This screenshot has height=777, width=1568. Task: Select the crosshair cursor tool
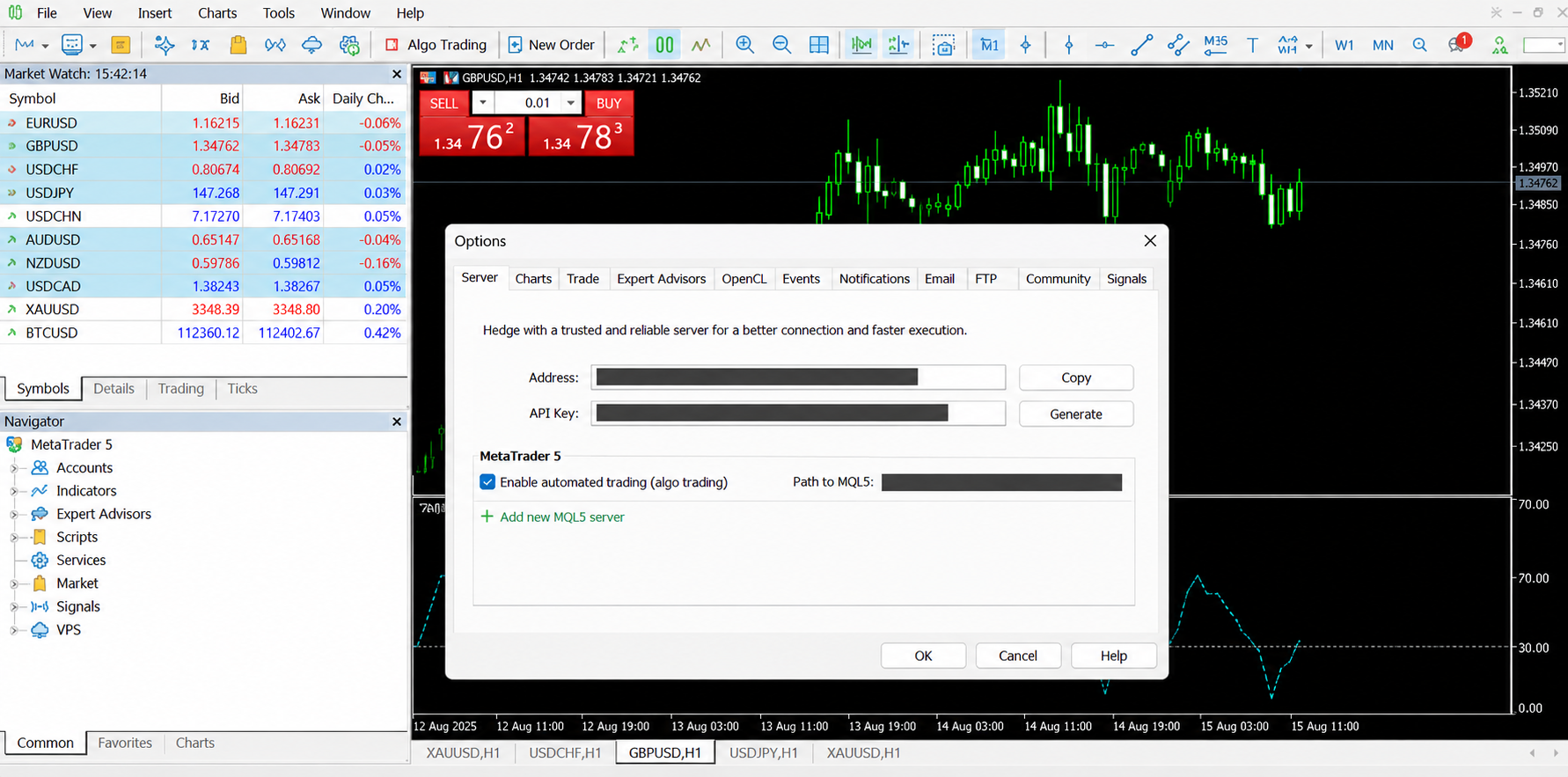[x=1026, y=45]
